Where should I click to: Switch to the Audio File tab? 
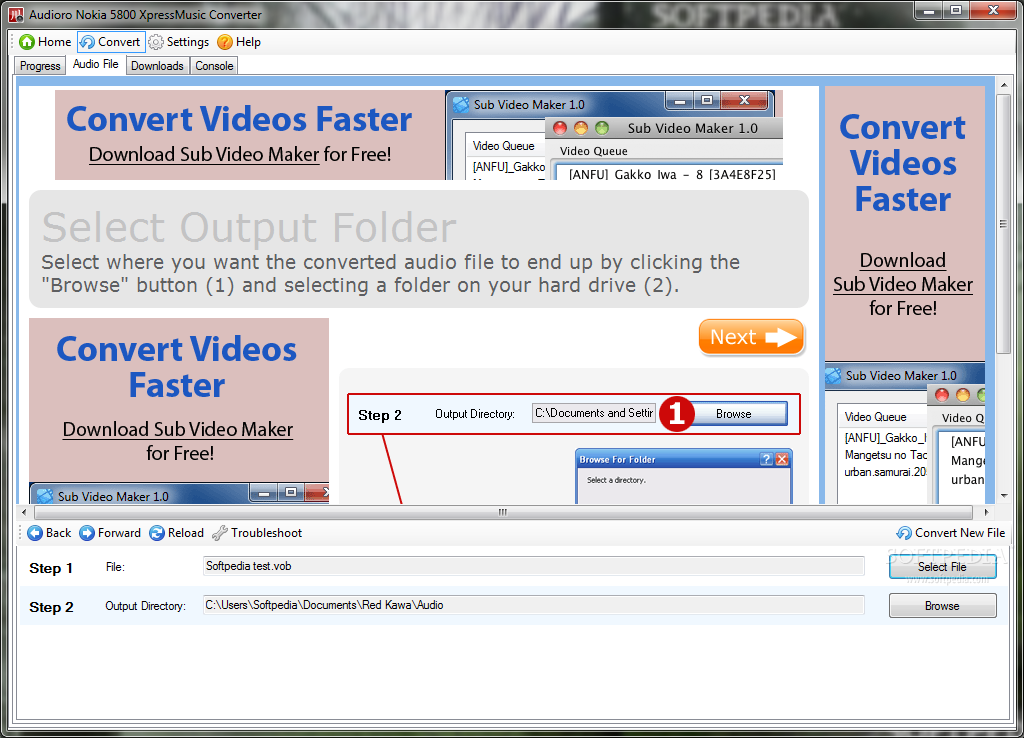coord(95,64)
